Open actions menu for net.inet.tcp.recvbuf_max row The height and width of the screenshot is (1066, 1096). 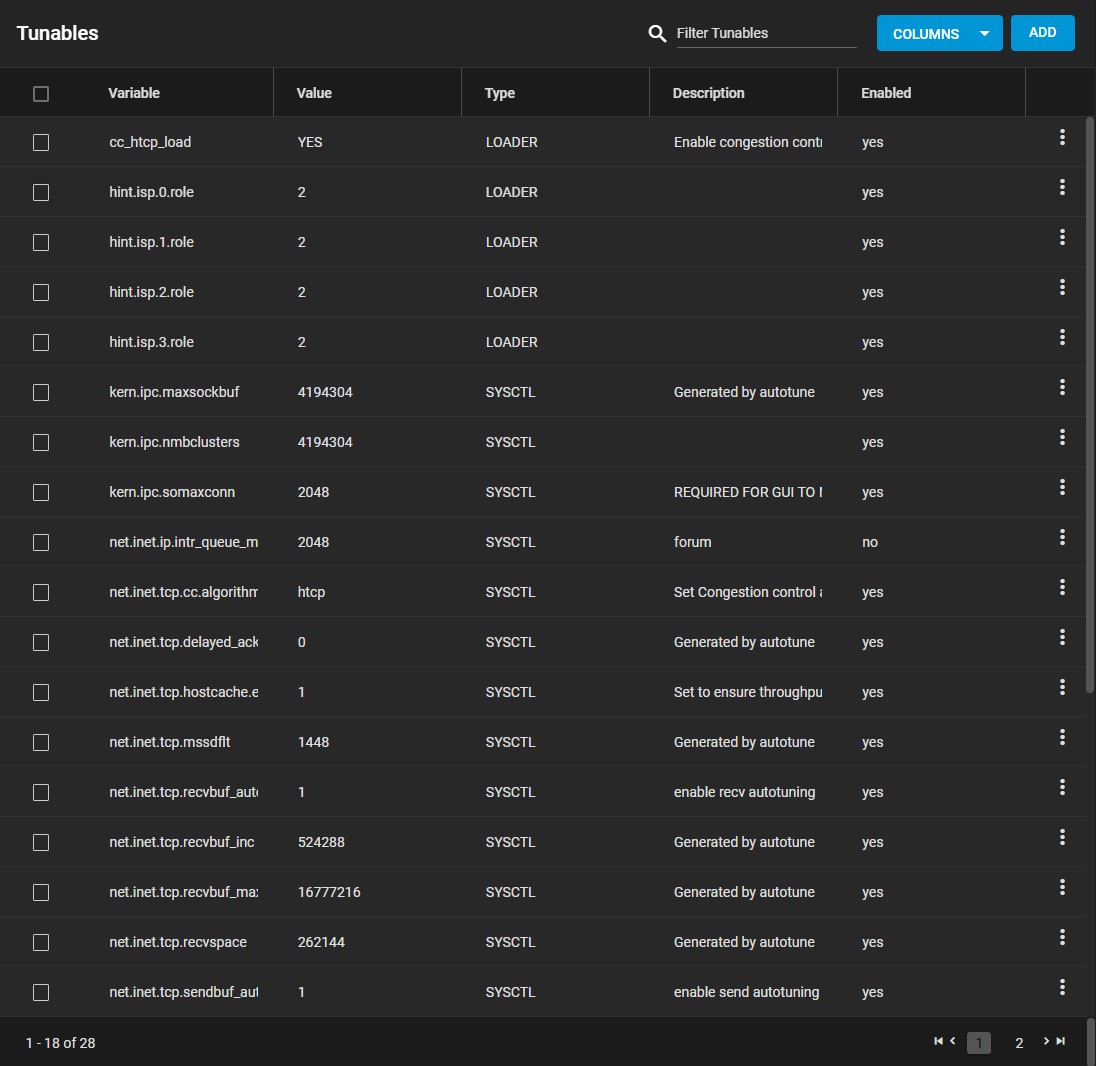(1062, 887)
